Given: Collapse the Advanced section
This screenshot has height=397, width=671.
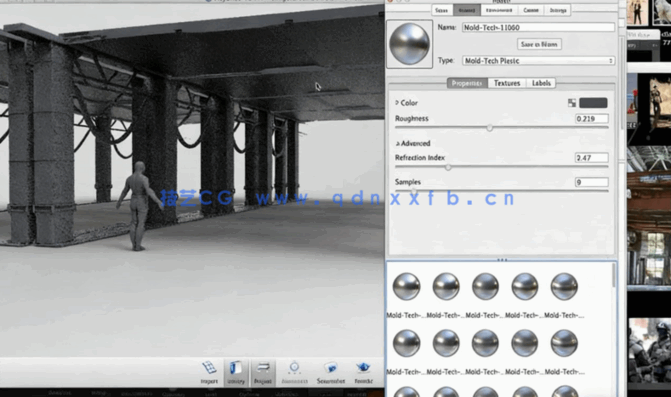Looking at the screenshot, I should point(398,143).
